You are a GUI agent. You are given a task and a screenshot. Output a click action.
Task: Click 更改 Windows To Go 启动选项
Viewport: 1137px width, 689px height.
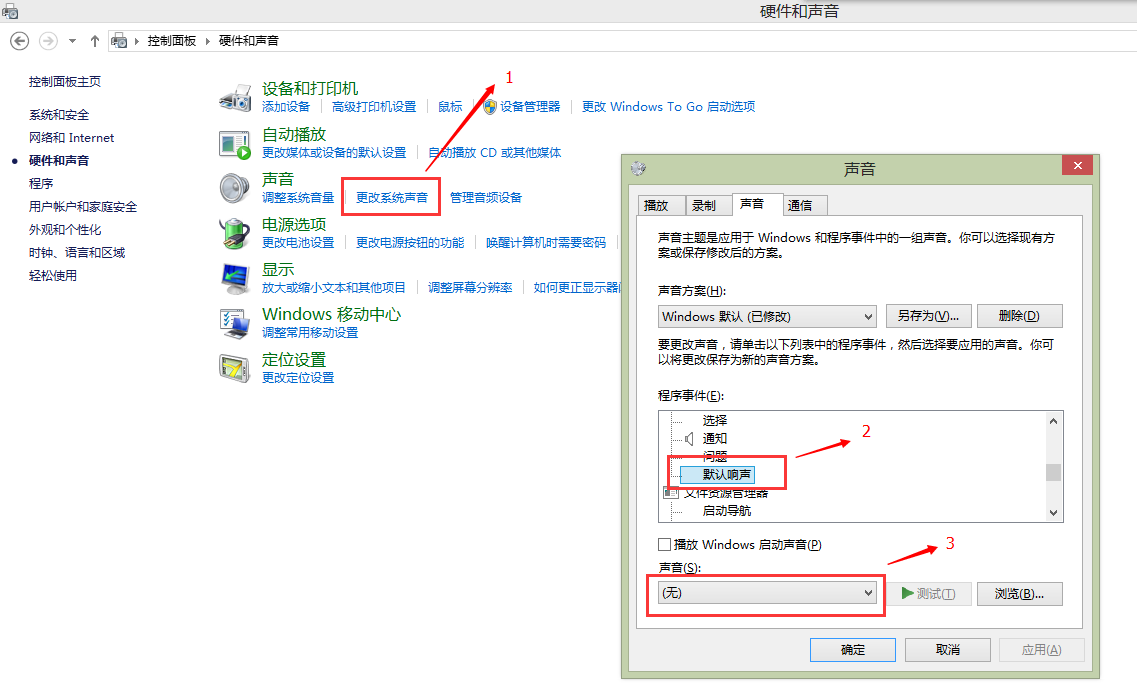point(669,107)
